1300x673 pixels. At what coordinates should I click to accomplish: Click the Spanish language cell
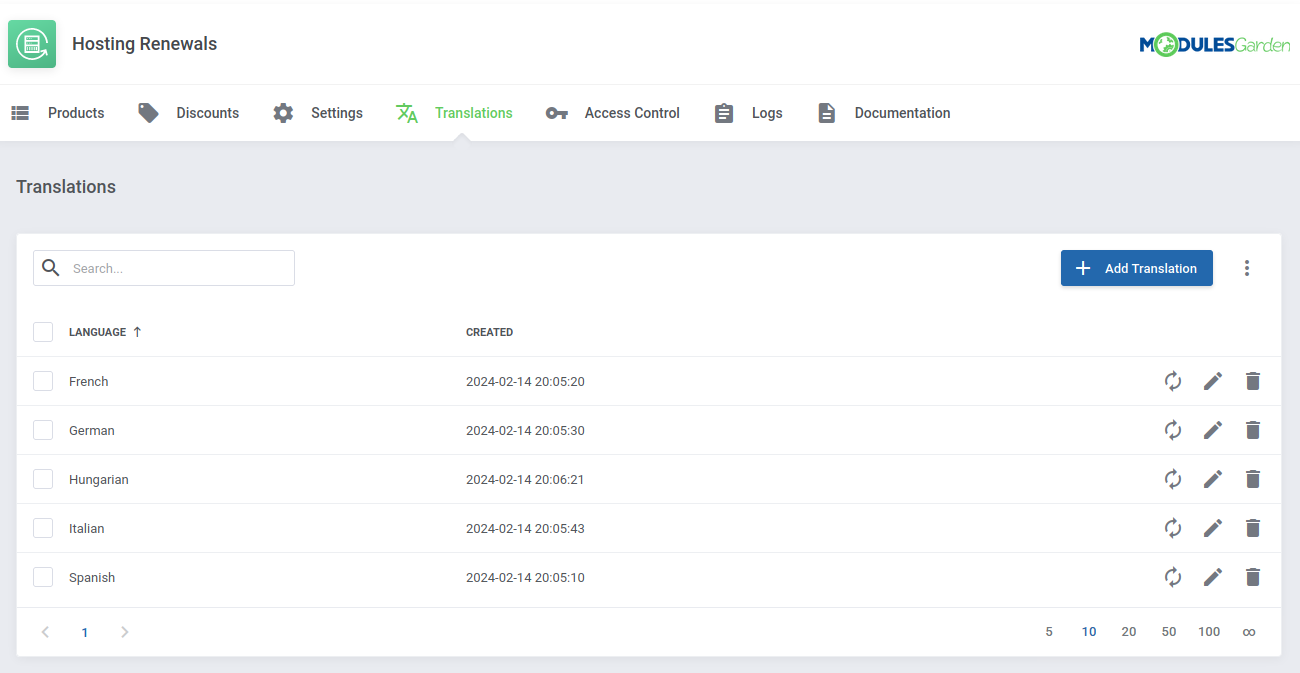click(x=92, y=578)
